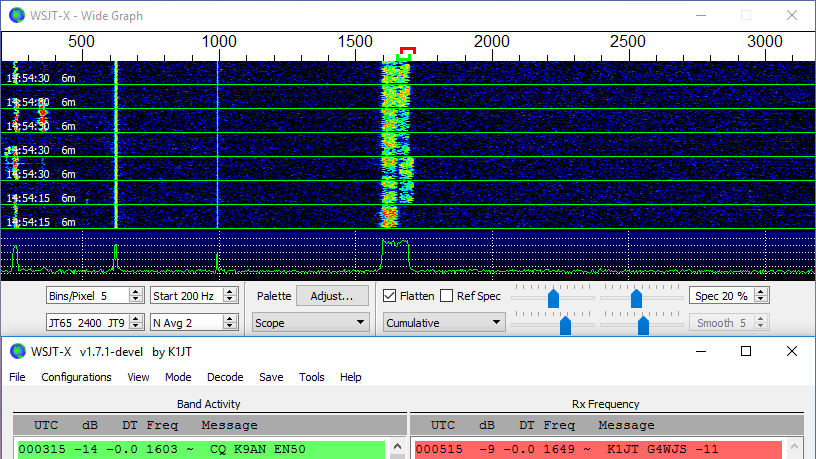Click the 2000 Hz label on frequency scale
816x459 pixels.
coord(491,41)
